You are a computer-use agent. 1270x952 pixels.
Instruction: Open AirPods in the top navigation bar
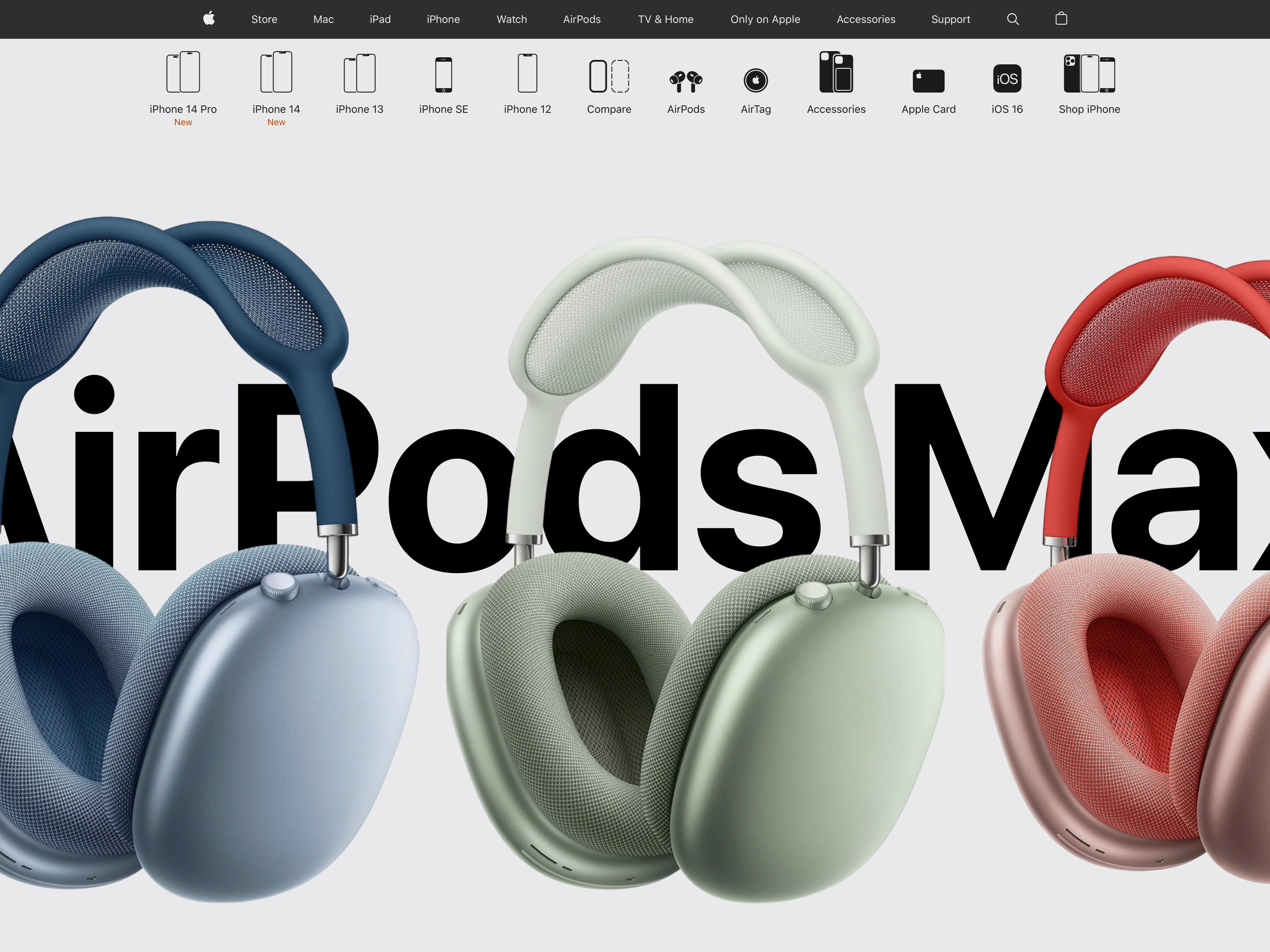pos(582,19)
